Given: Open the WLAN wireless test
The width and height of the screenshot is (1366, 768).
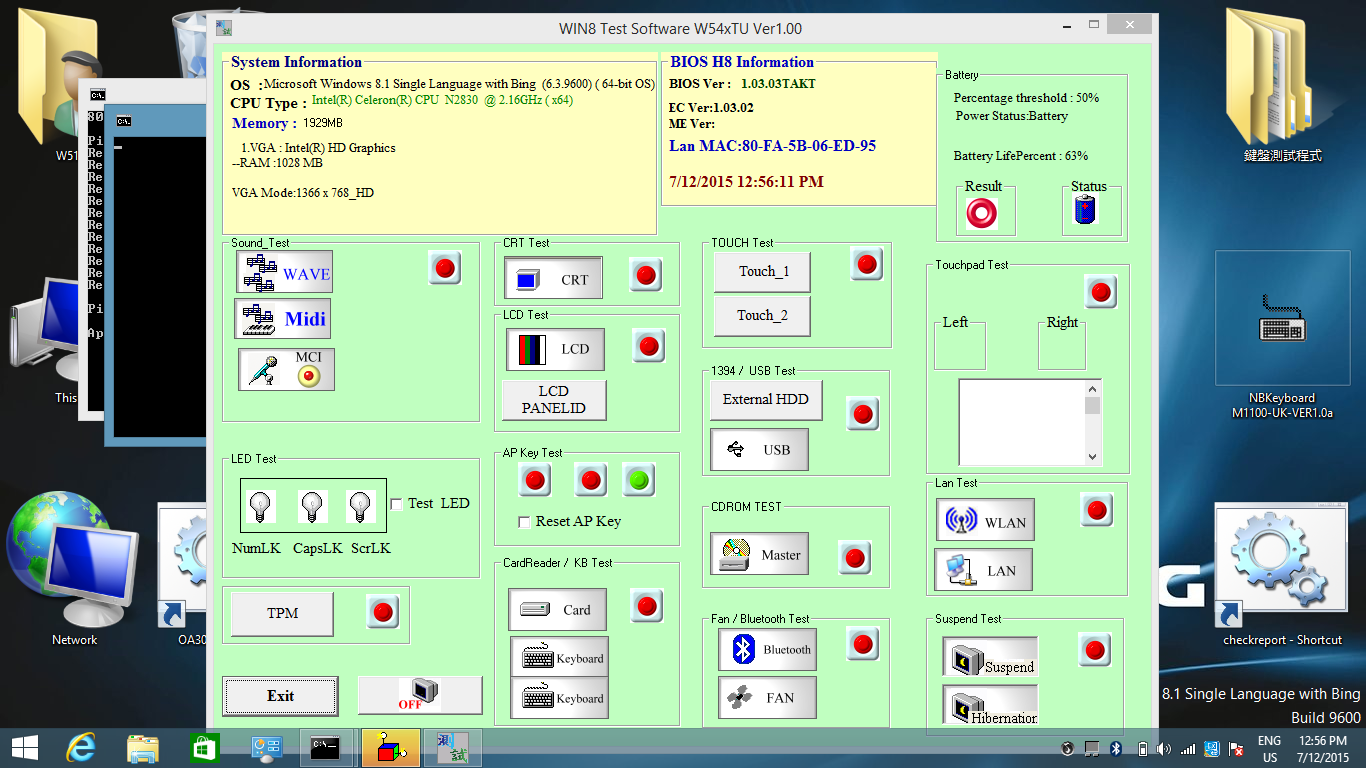Looking at the screenshot, I should click(x=985, y=521).
